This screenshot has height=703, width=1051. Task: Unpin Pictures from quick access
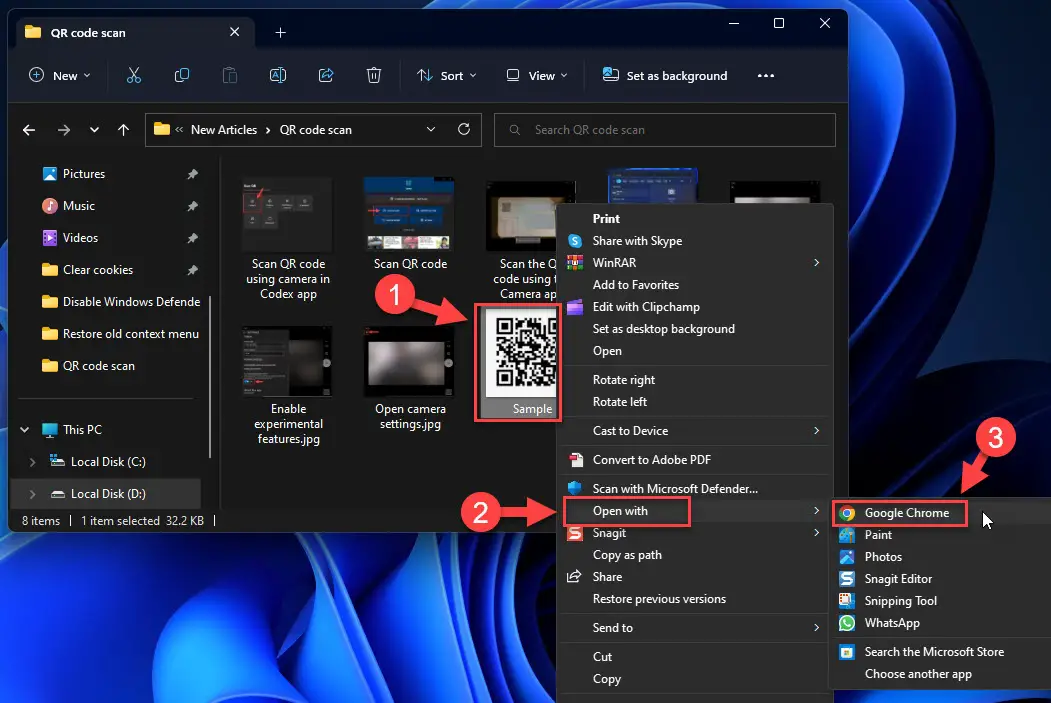pos(192,174)
